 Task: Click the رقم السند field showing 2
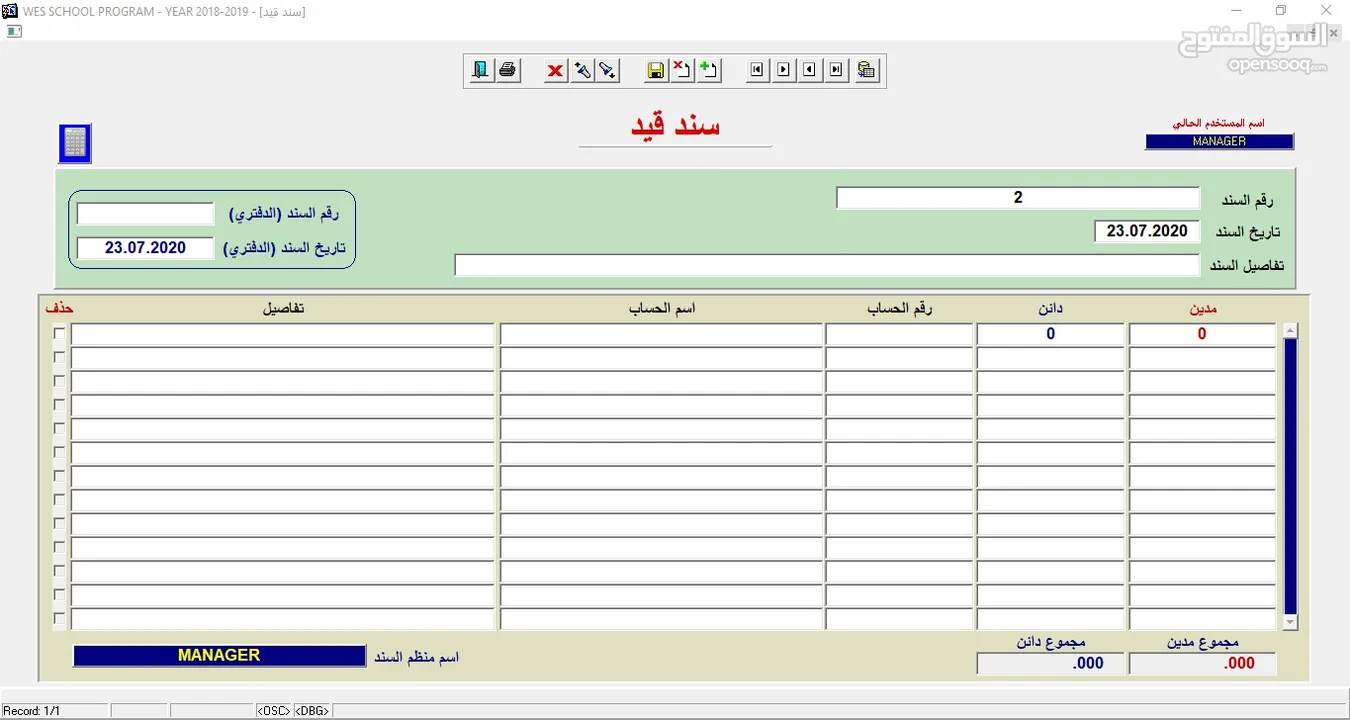pyautogui.click(x=1018, y=198)
